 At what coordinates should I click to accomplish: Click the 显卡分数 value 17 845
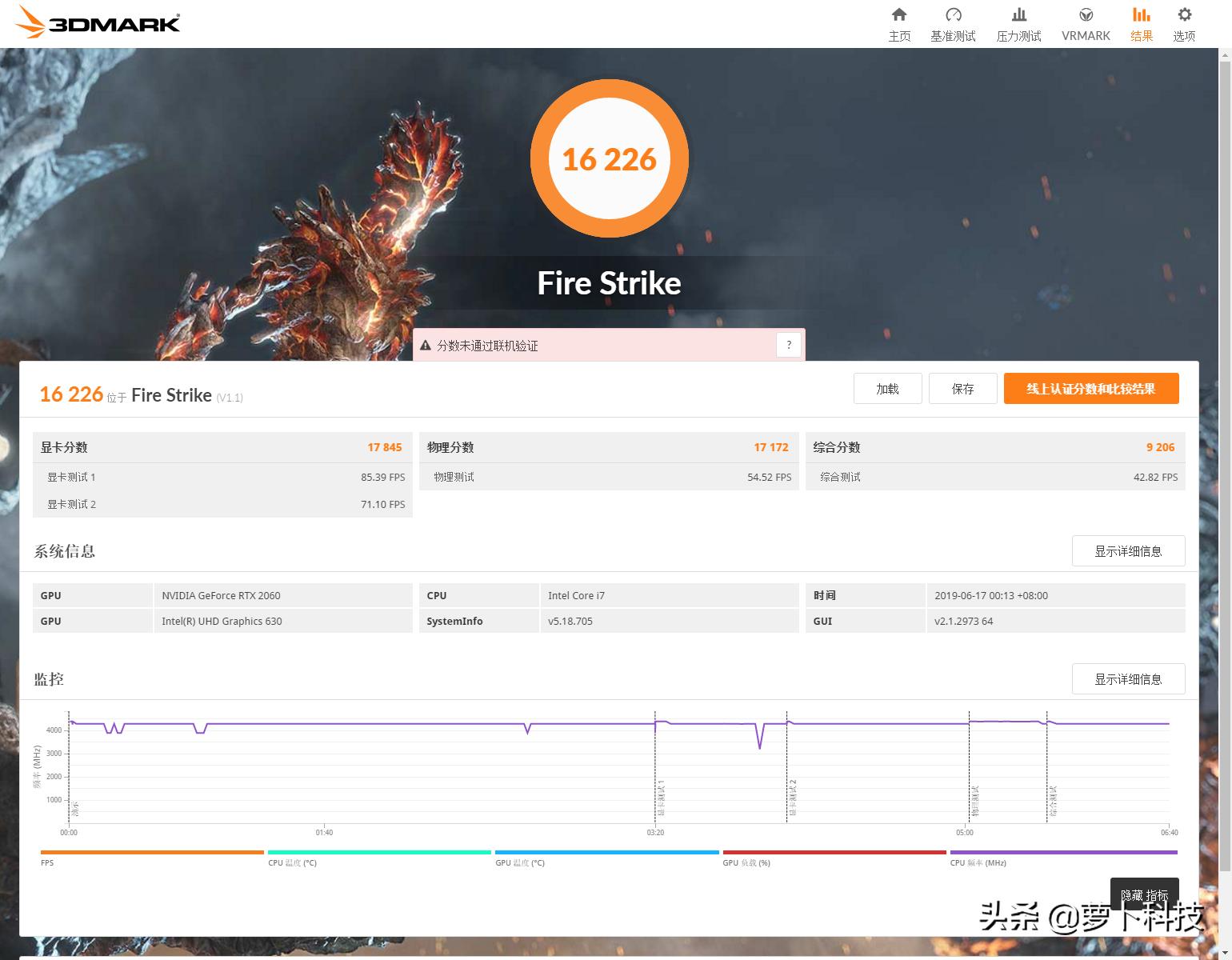(x=385, y=447)
